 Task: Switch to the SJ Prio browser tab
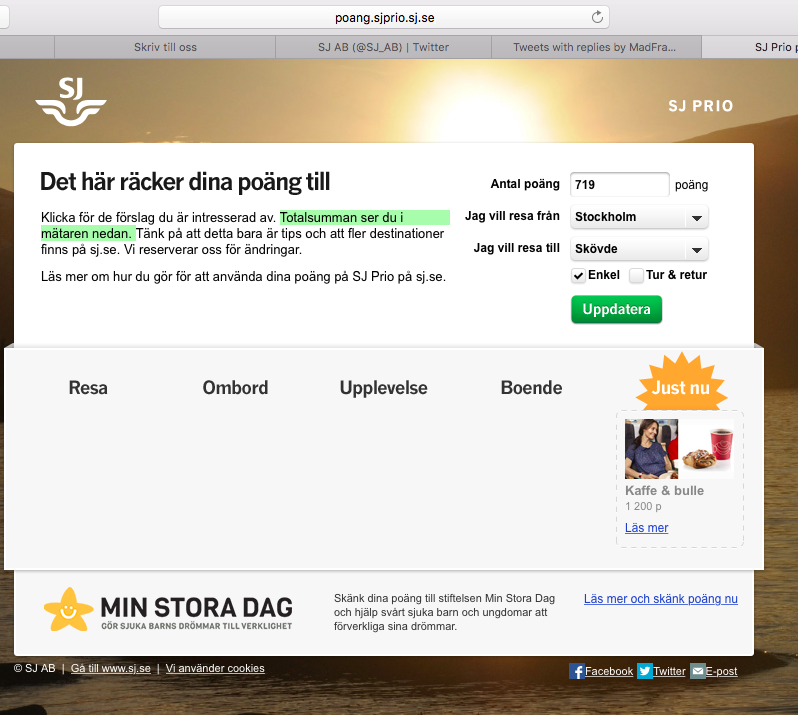click(x=750, y=47)
